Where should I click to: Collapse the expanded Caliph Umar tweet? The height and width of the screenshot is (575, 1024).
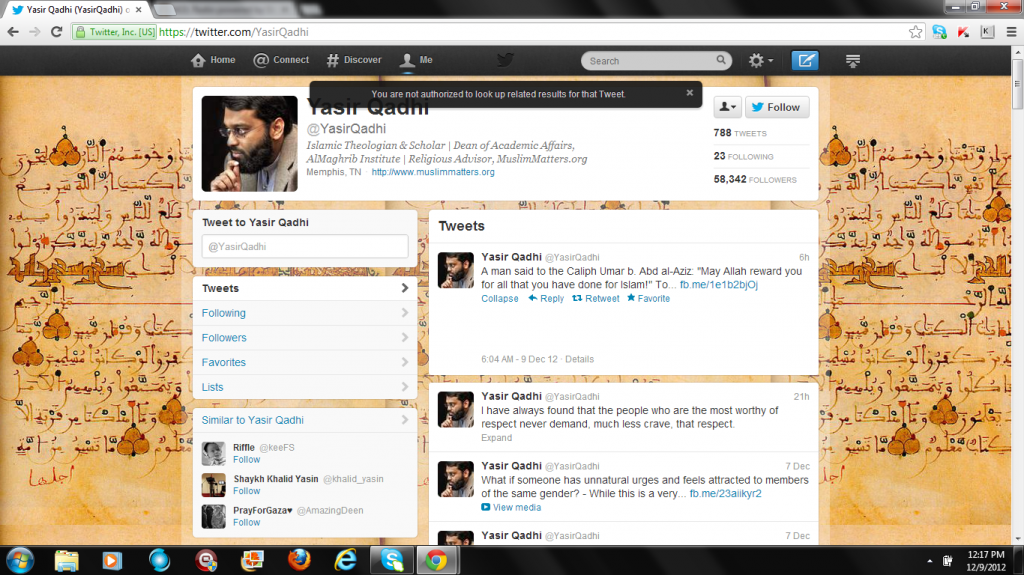(500, 299)
